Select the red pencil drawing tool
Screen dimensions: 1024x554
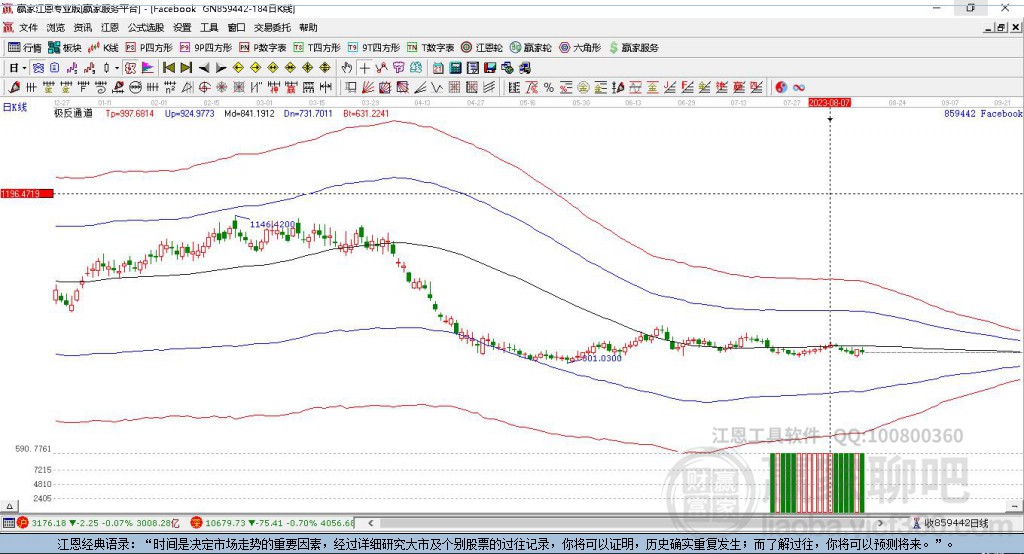[x=14, y=88]
